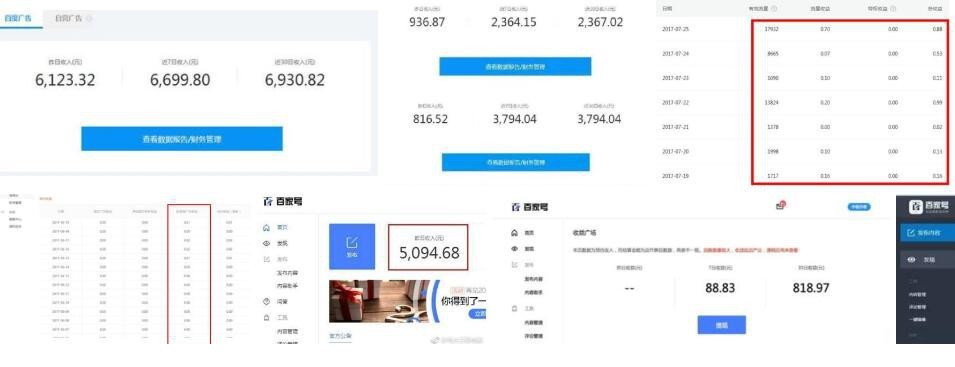Open 发布内容 in 收益广场 panel sidebar
Screen dimensions: 955x367
pyautogui.click(x=534, y=279)
